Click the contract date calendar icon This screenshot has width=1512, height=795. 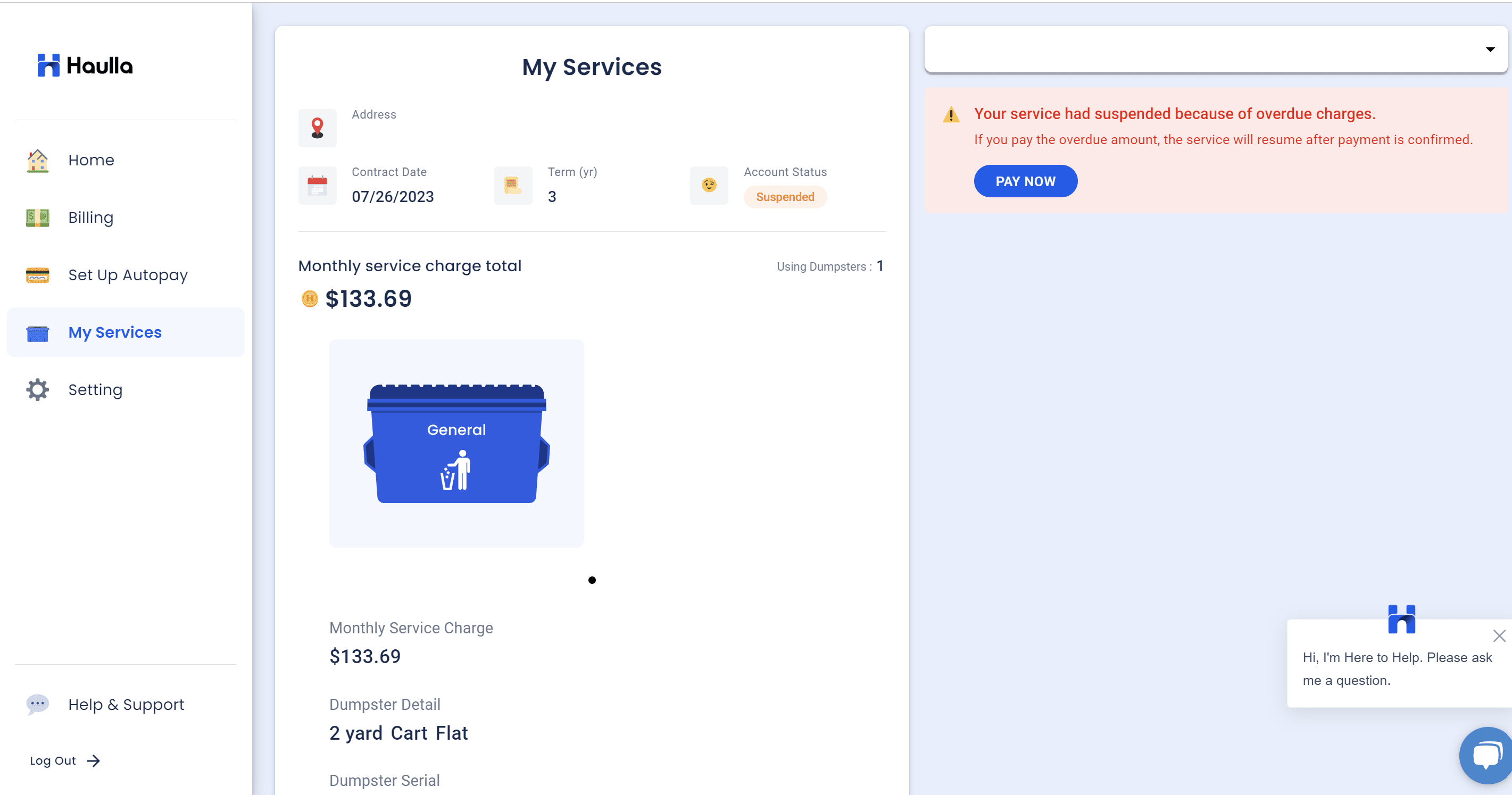[318, 186]
